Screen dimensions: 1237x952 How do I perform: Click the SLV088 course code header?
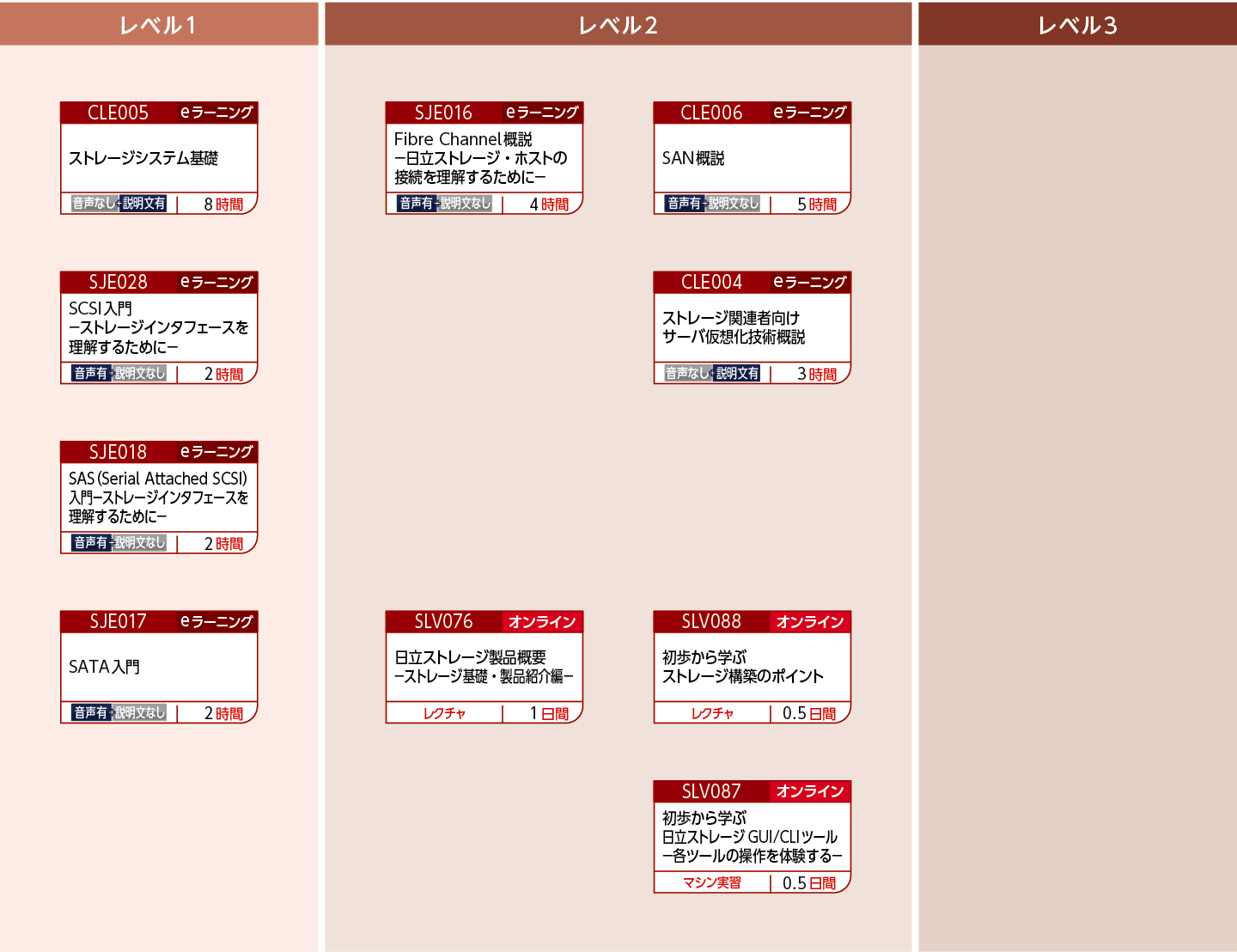[711, 621]
